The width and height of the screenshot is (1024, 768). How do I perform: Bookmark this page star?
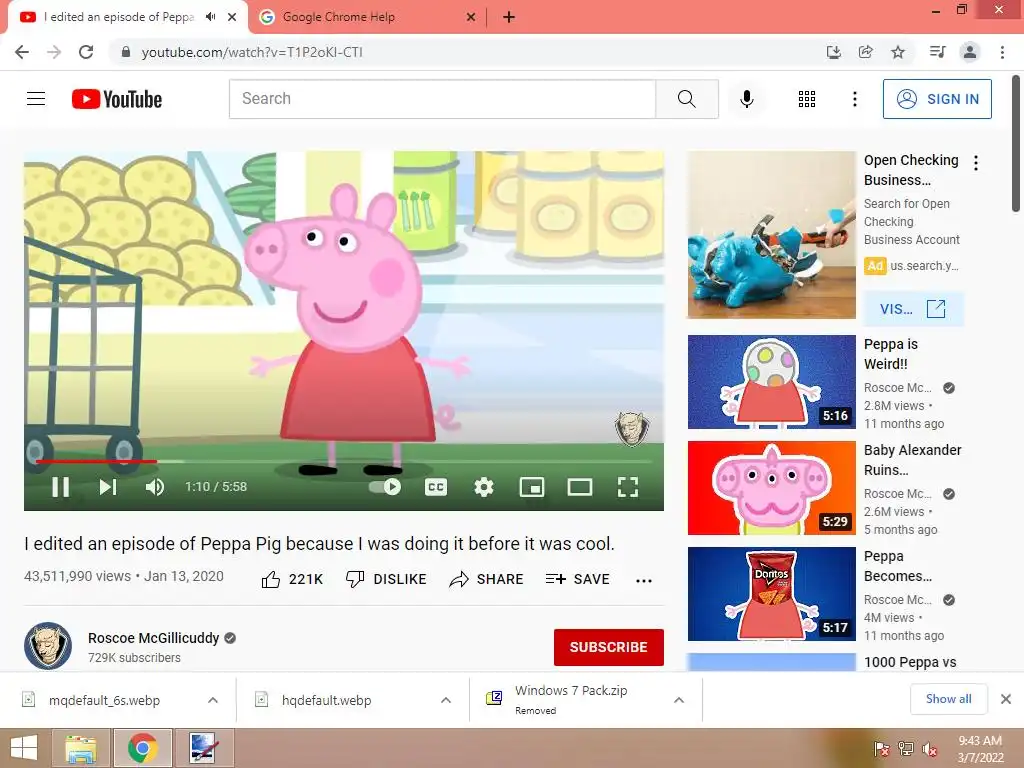(898, 52)
